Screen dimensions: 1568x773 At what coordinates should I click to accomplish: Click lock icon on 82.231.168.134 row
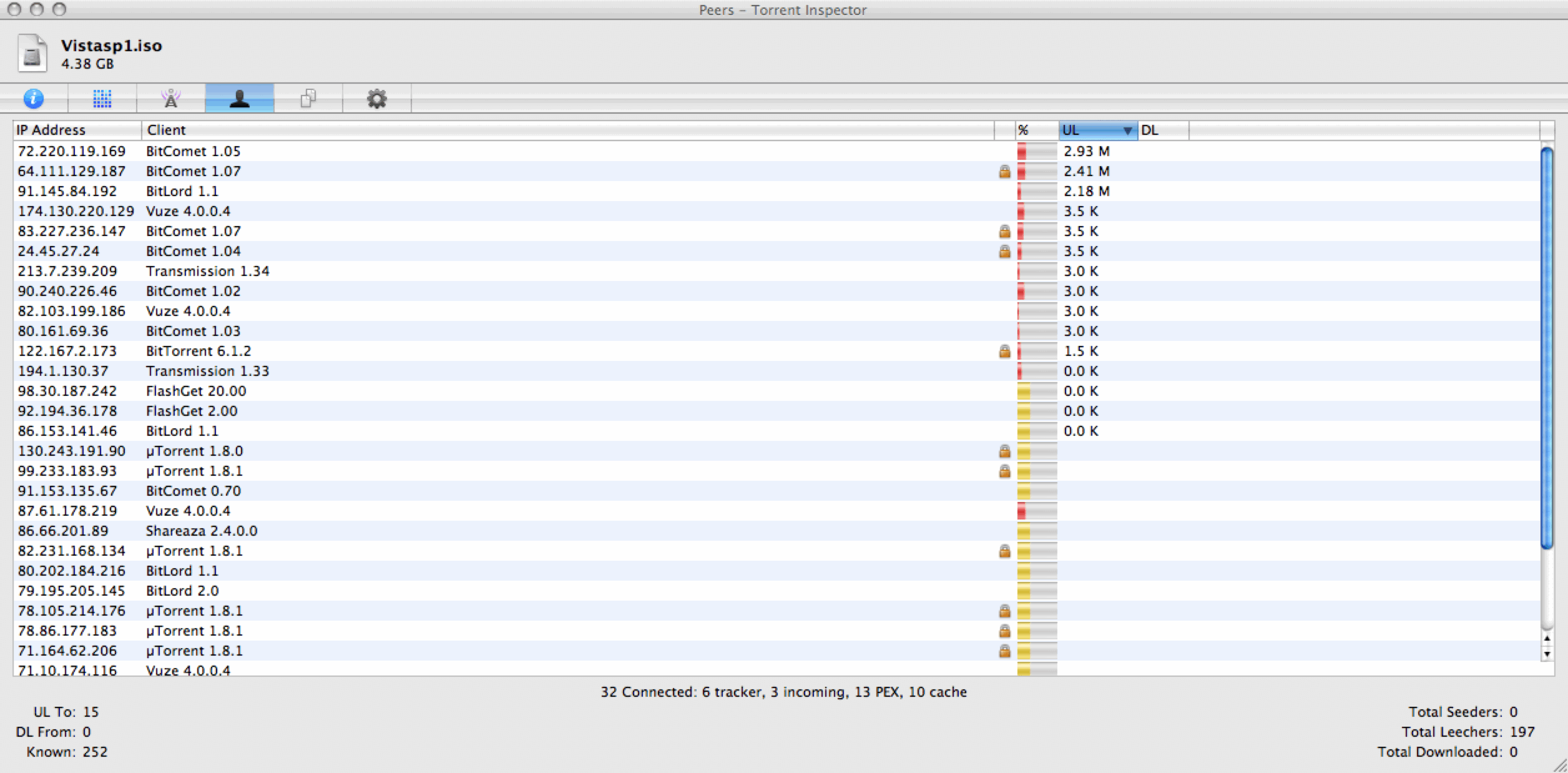pyautogui.click(x=1004, y=551)
